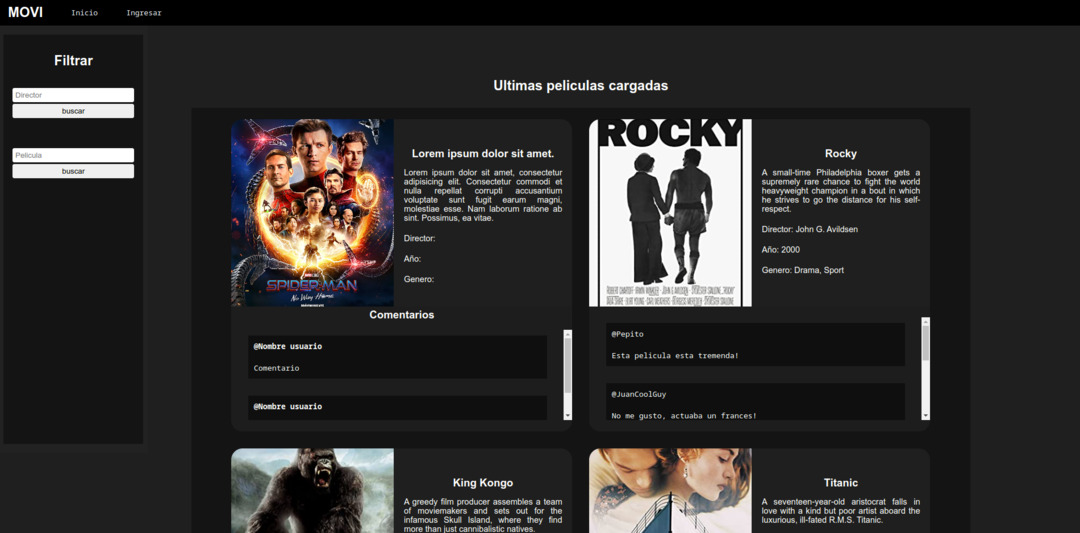Focus the Director filter field
Screen dimensions: 1080x533
[73, 95]
